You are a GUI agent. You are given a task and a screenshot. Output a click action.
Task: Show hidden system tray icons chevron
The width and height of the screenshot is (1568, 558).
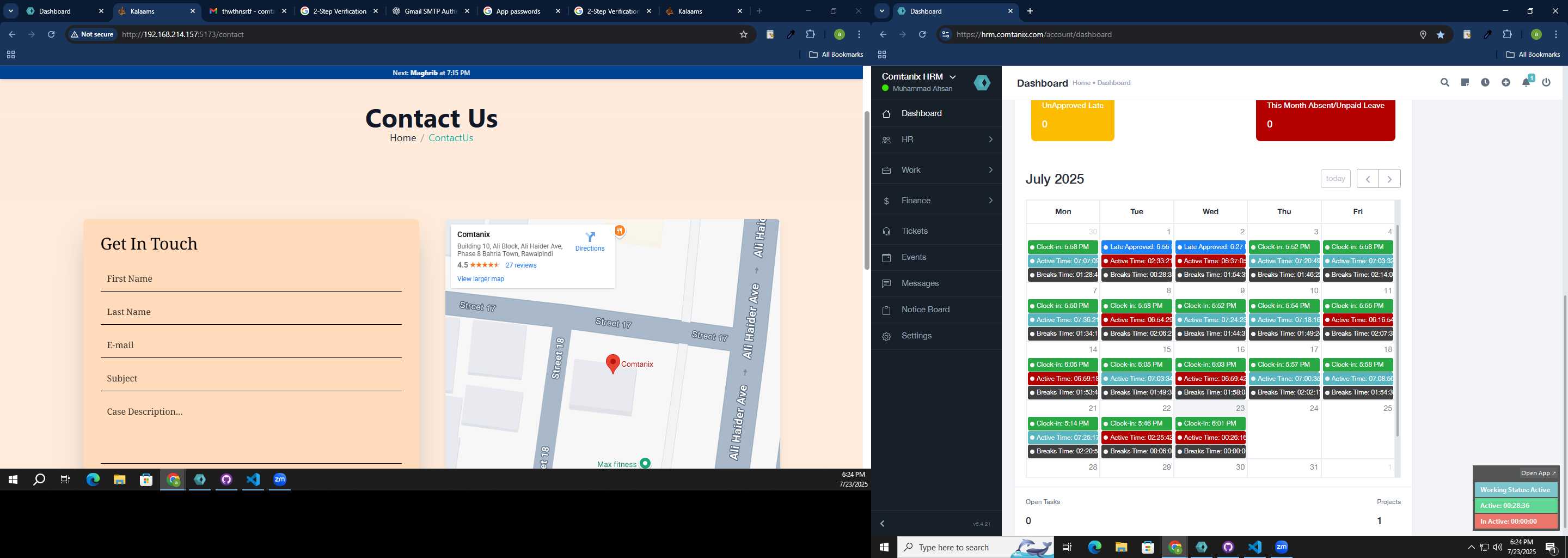point(1471,547)
